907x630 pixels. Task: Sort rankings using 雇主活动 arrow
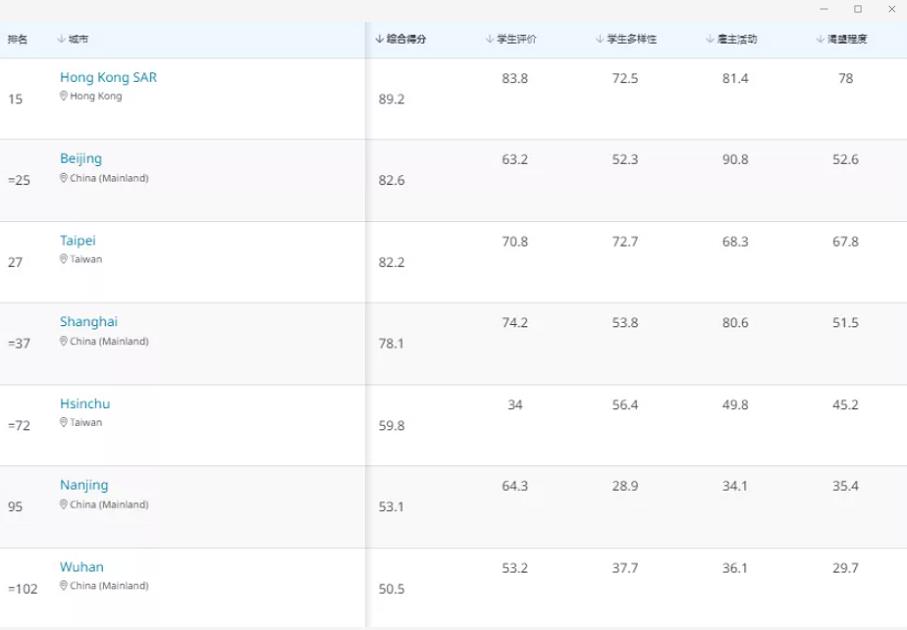coord(710,39)
